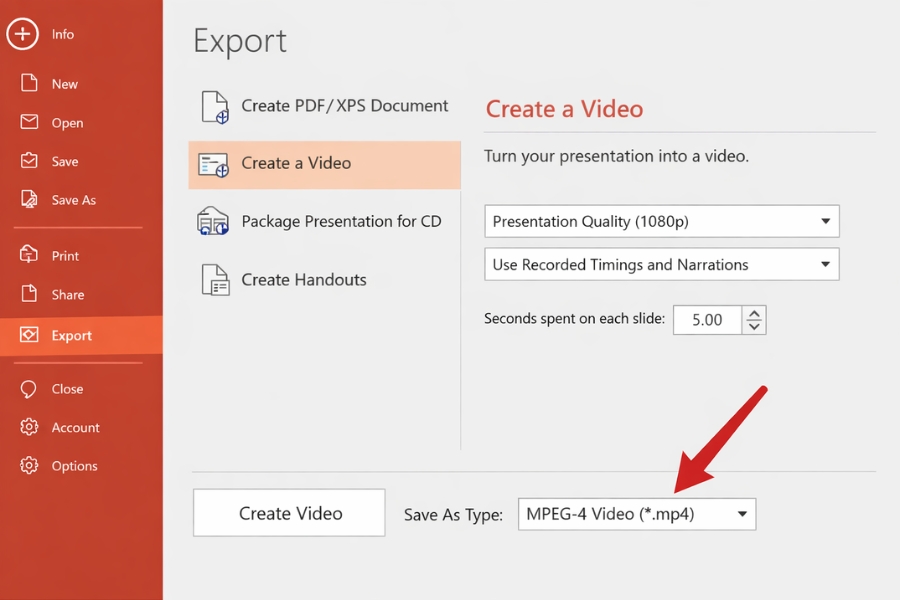Click the Save As icon
Screen dimensions: 900x600
point(30,199)
